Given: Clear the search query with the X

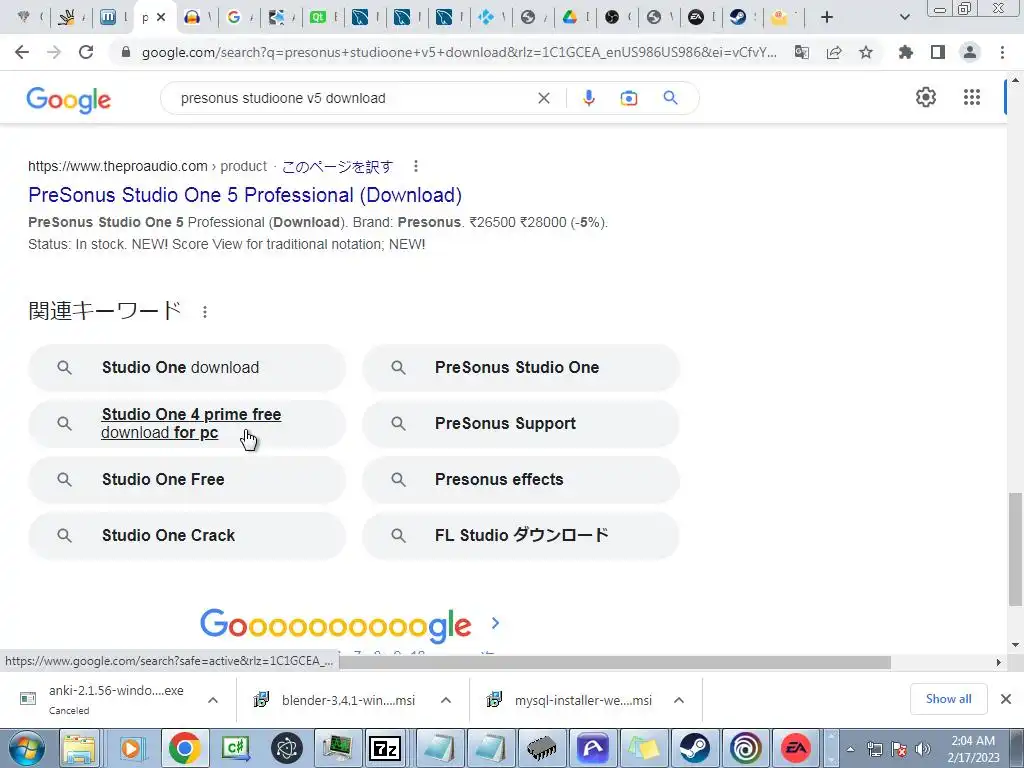Looking at the screenshot, I should pyautogui.click(x=543, y=98).
